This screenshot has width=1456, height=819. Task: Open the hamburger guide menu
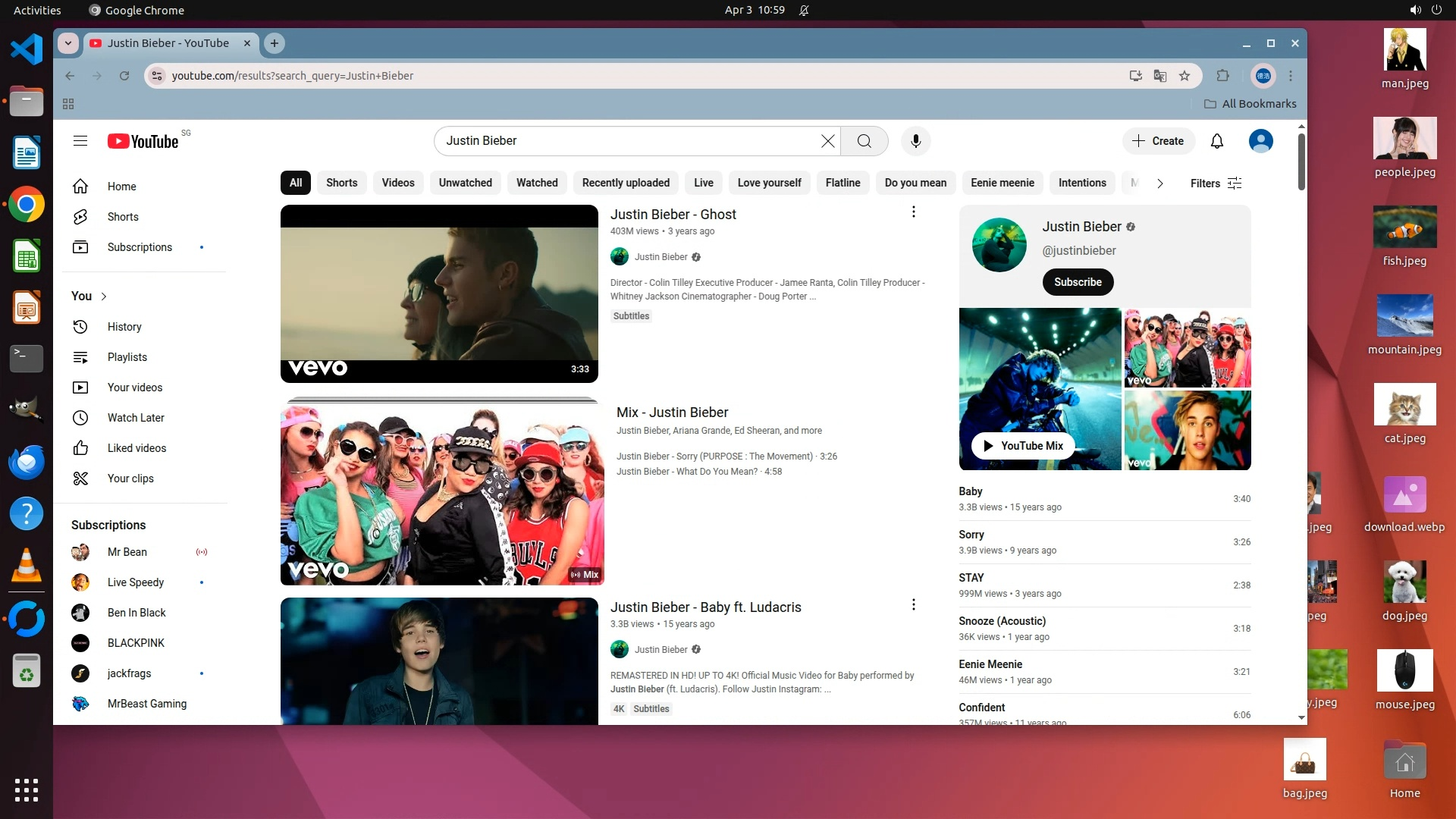[x=80, y=141]
